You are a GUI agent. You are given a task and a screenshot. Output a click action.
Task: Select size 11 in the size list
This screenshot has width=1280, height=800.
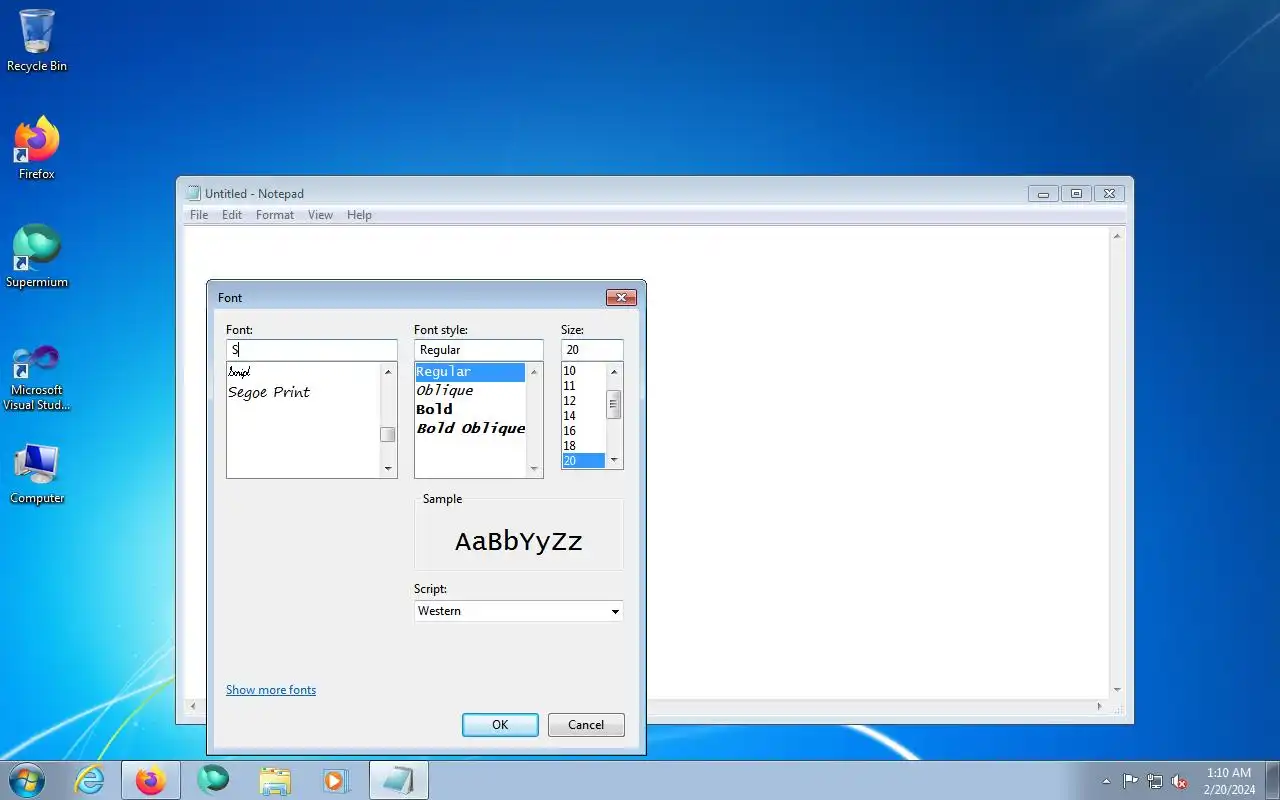pos(584,386)
